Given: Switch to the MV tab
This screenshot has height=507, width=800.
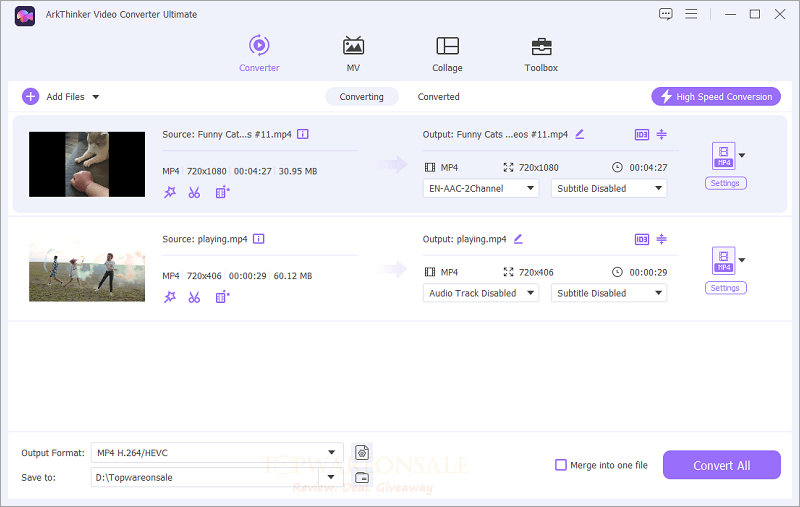Looking at the screenshot, I should tap(353, 54).
